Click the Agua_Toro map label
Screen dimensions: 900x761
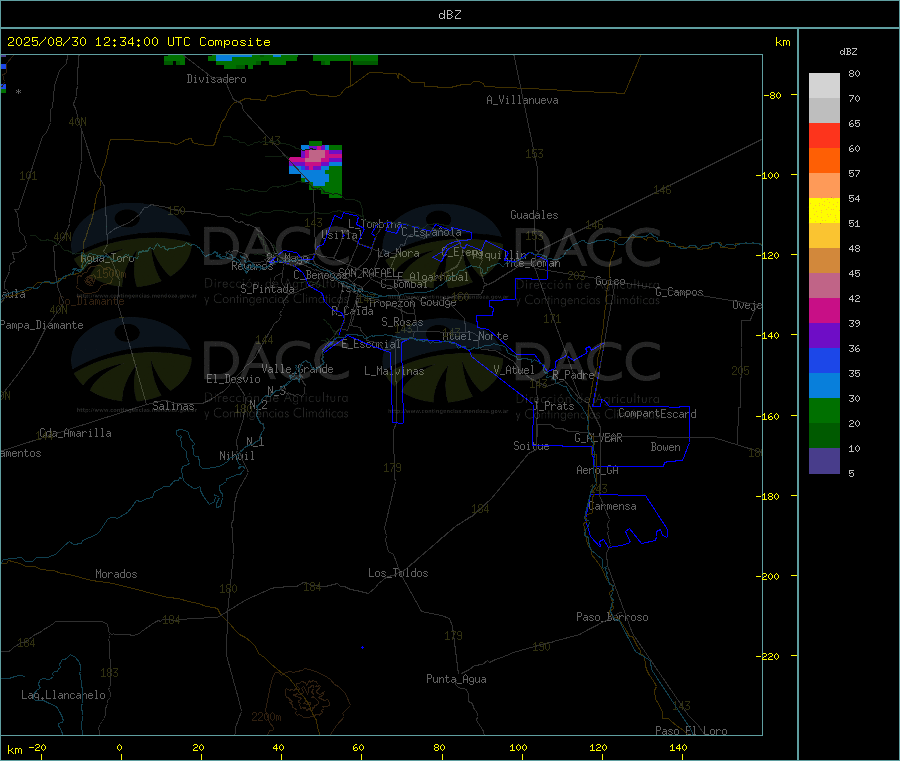[x=107, y=258]
